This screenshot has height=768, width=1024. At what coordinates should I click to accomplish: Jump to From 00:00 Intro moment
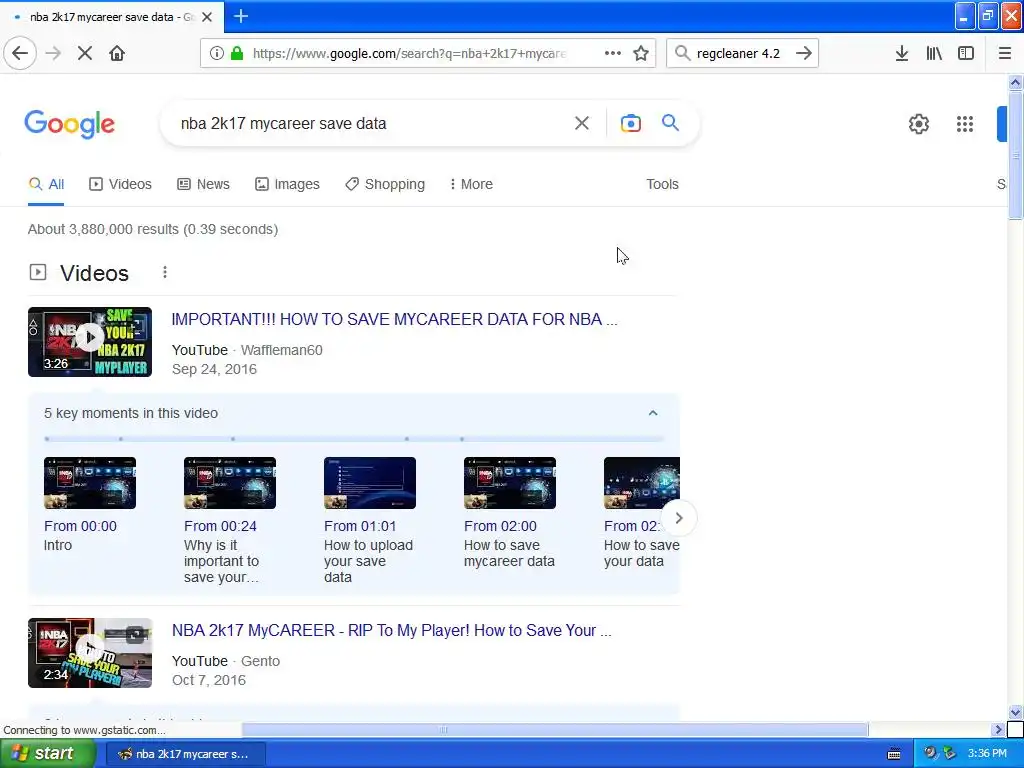(80, 526)
